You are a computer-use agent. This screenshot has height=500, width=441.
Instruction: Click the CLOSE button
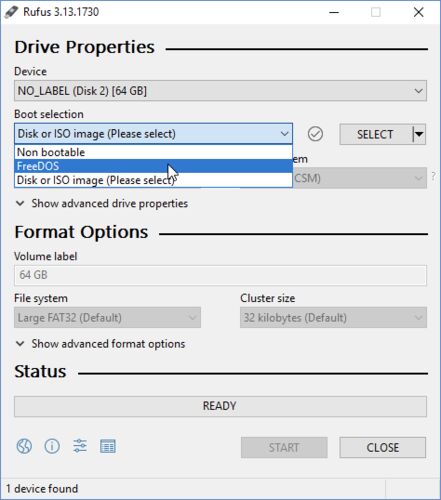tap(383, 447)
